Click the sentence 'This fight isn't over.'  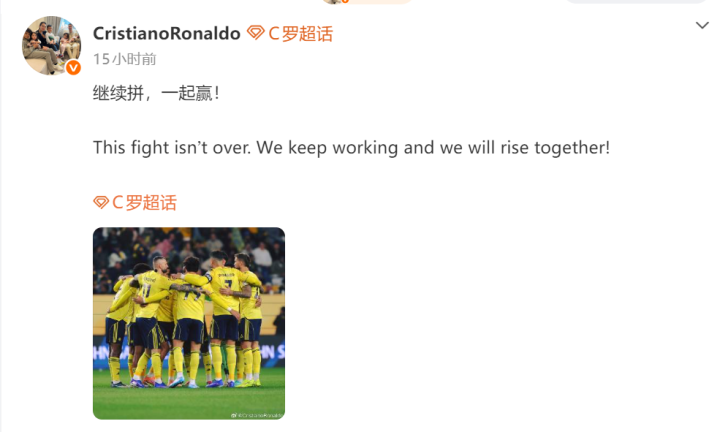click(x=172, y=148)
